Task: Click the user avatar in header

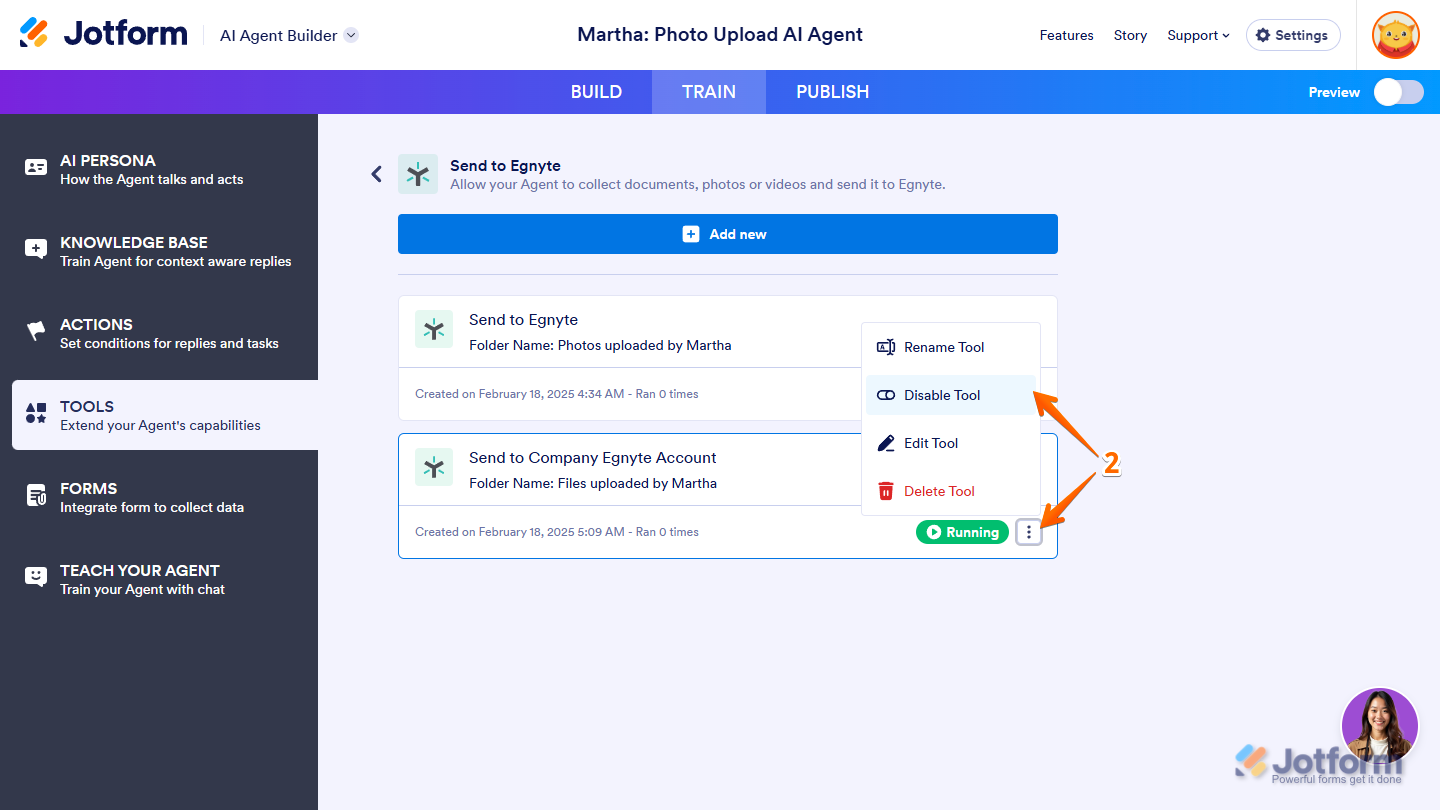Action: [x=1395, y=35]
